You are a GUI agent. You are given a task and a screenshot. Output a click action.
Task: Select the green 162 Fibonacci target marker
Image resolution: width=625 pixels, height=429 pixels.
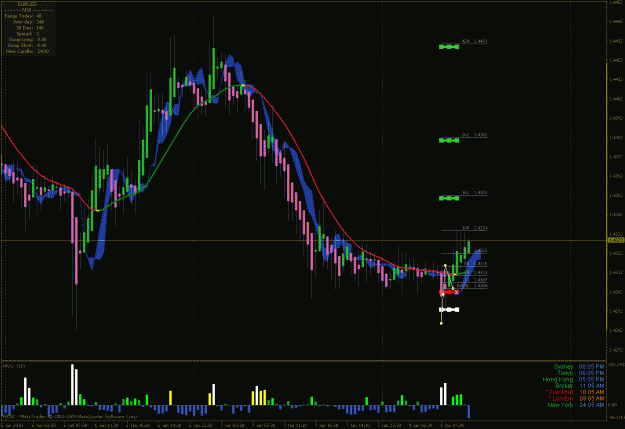click(449, 198)
